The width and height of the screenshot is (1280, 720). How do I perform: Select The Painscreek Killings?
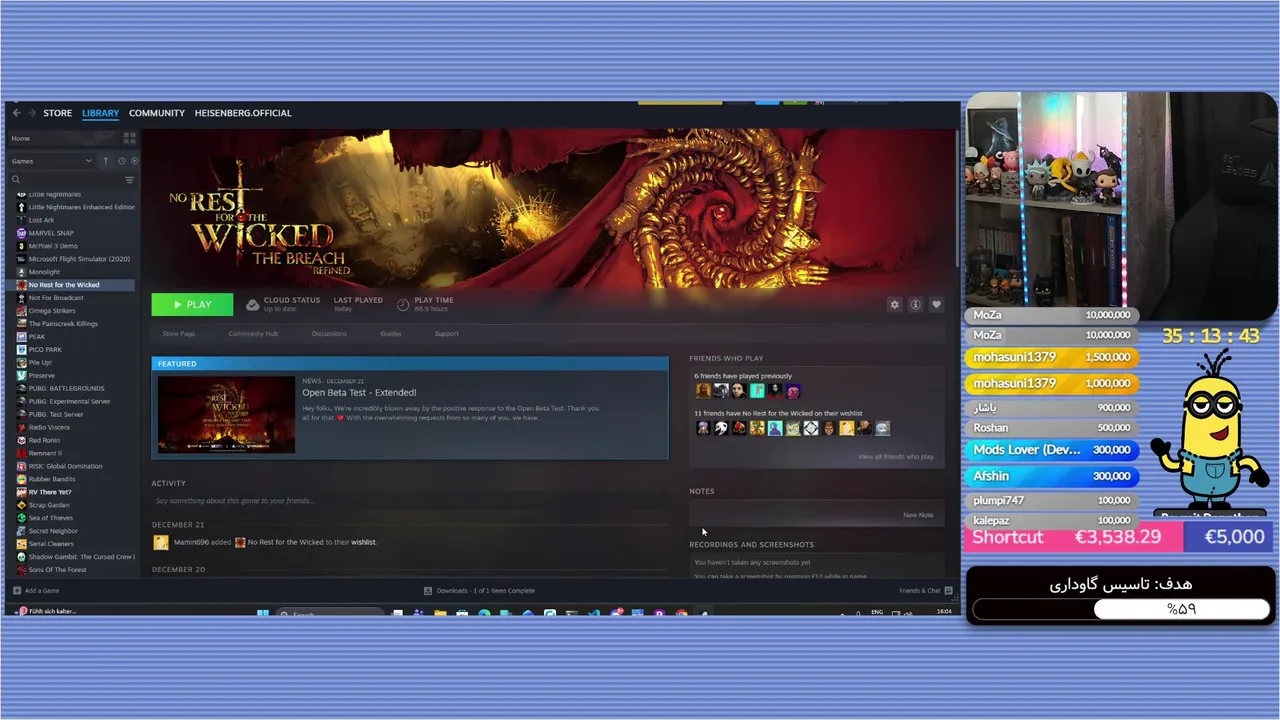[63, 324]
